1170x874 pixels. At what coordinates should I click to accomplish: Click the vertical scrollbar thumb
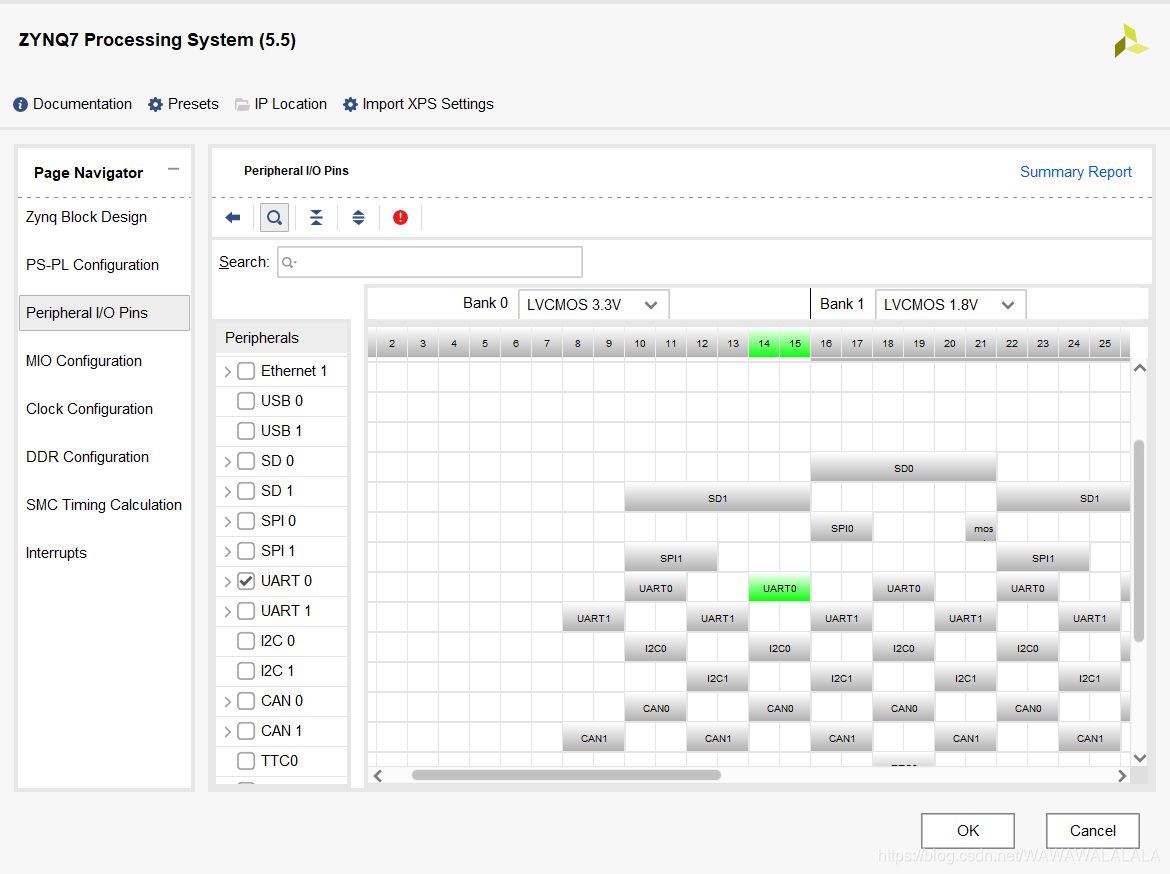pos(1139,541)
